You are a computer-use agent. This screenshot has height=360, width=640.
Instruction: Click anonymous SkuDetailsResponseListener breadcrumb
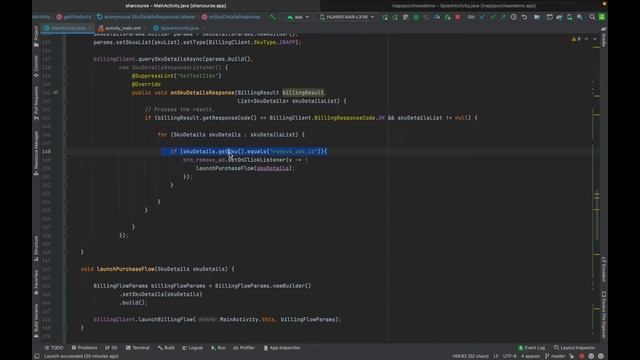[x=147, y=17]
